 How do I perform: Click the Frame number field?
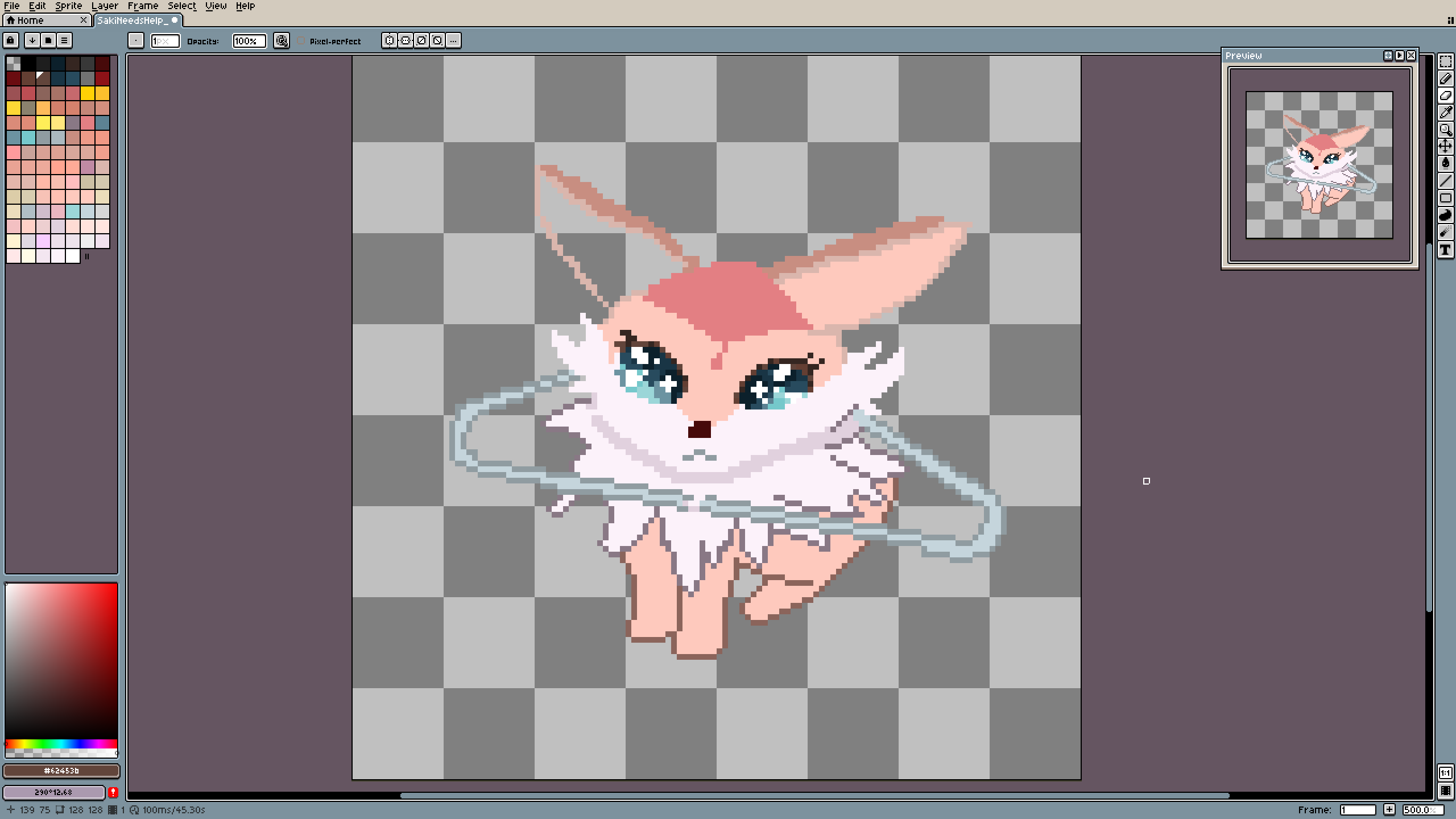[1358, 809]
